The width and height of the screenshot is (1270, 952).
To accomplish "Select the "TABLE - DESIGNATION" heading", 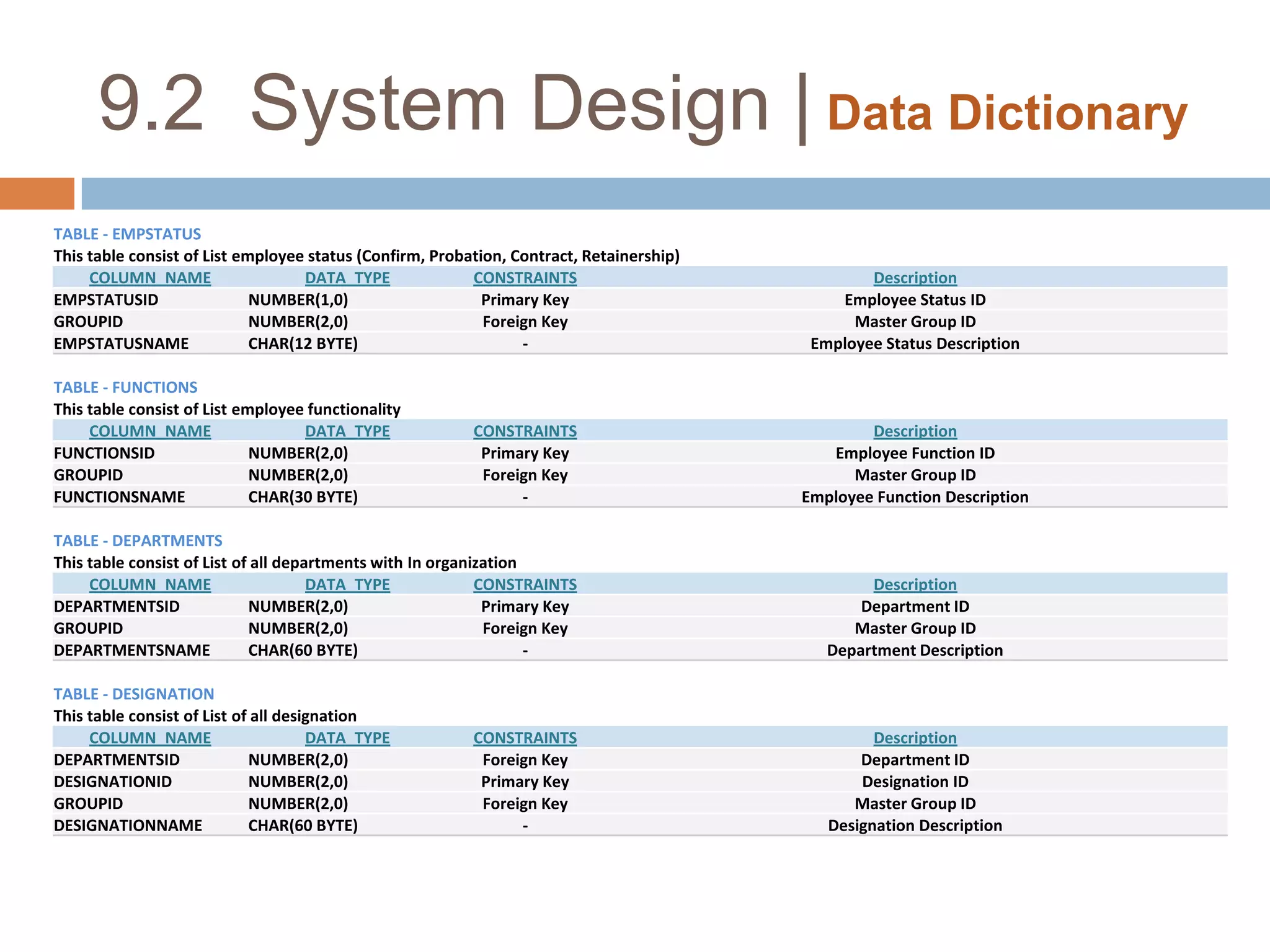I will click(134, 694).
